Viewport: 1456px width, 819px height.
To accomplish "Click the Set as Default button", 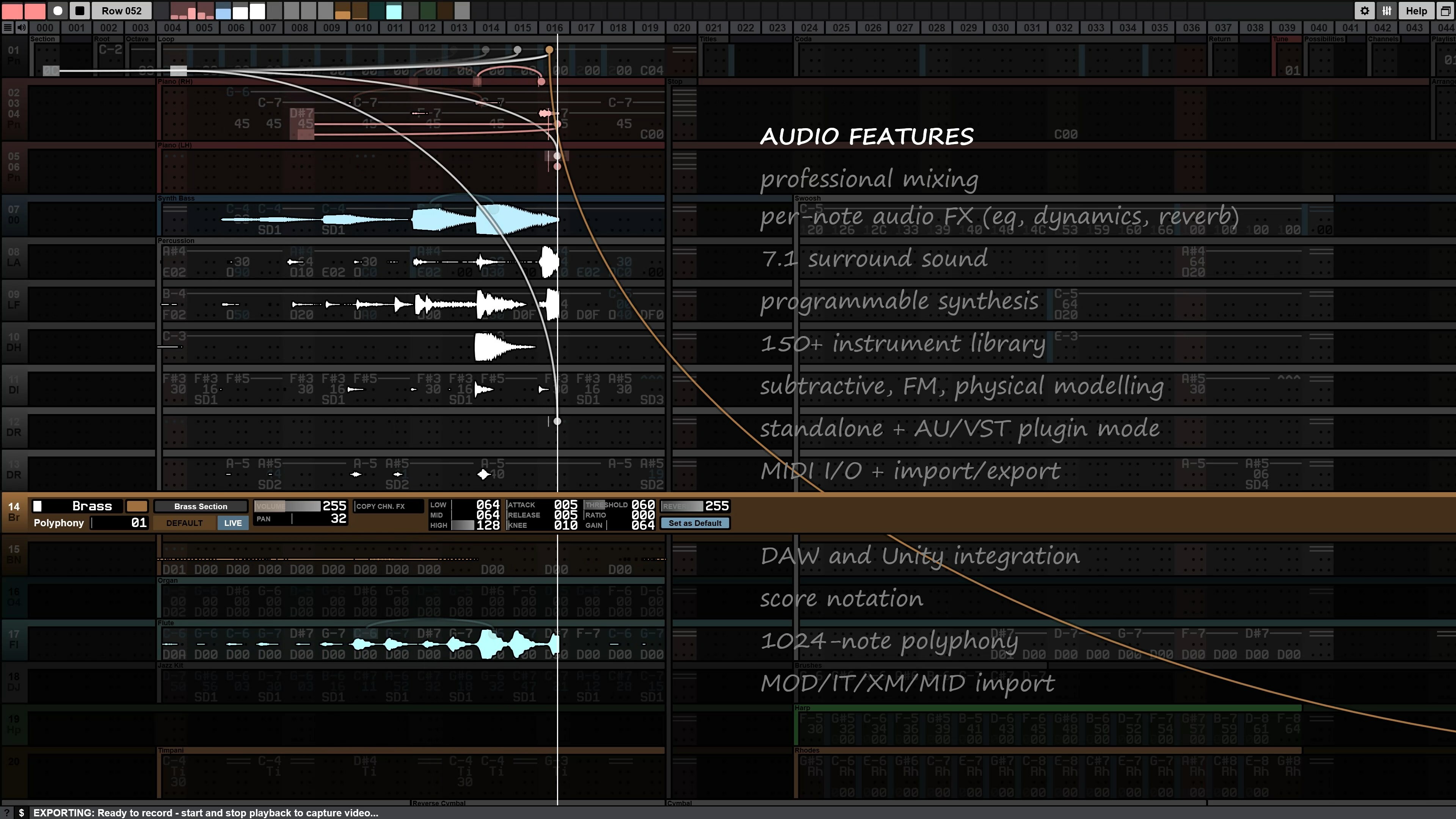I will point(695,523).
